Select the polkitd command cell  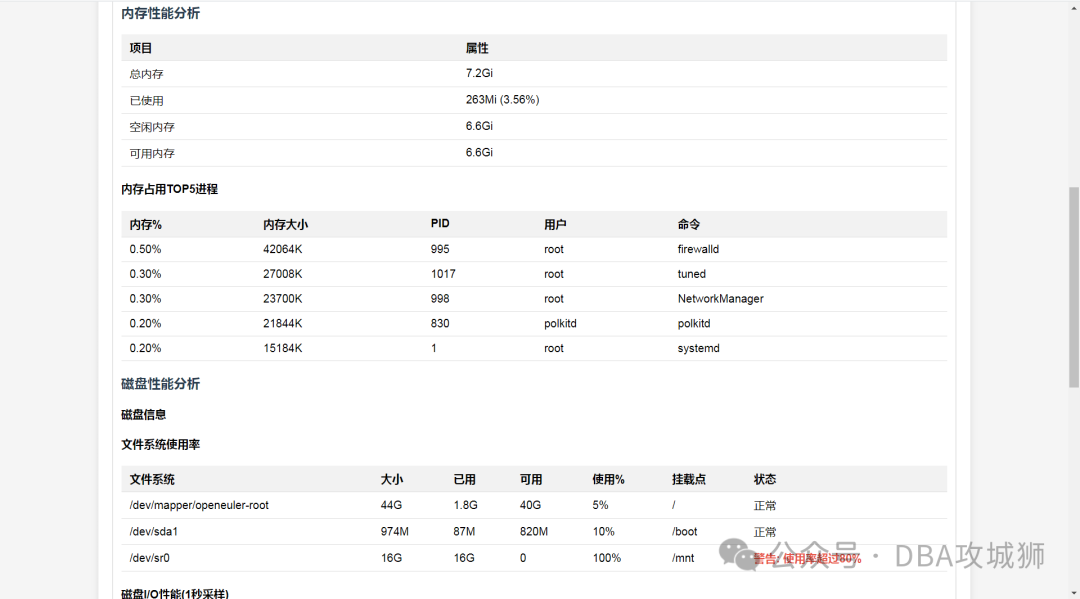(694, 324)
